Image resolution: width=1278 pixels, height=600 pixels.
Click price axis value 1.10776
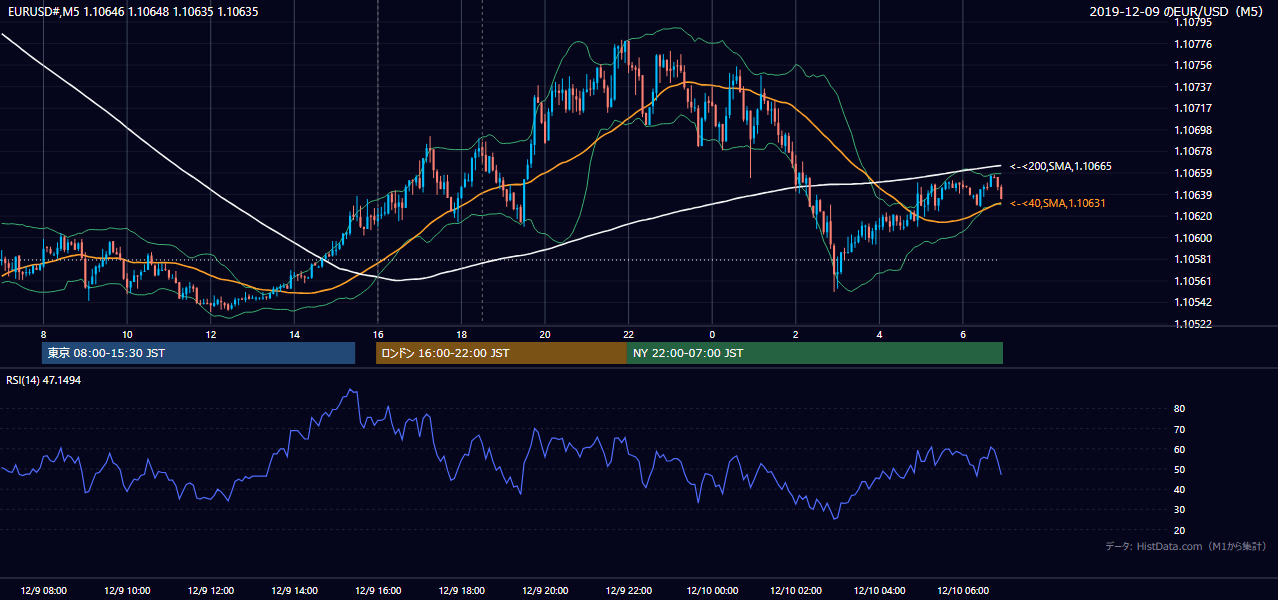click(x=1193, y=44)
